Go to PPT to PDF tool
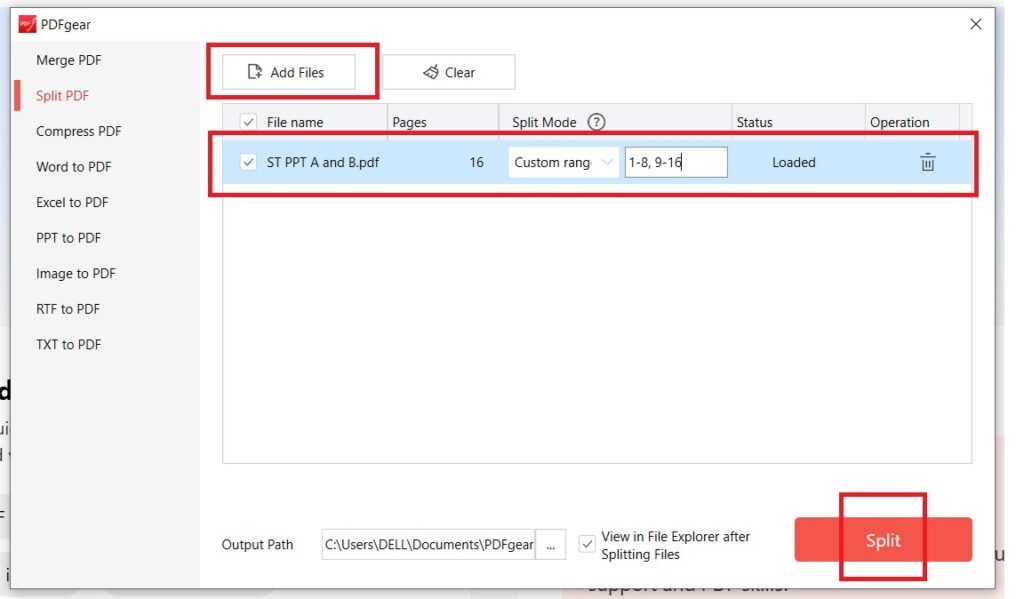Image resolution: width=1024 pixels, height=599 pixels. point(69,238)
